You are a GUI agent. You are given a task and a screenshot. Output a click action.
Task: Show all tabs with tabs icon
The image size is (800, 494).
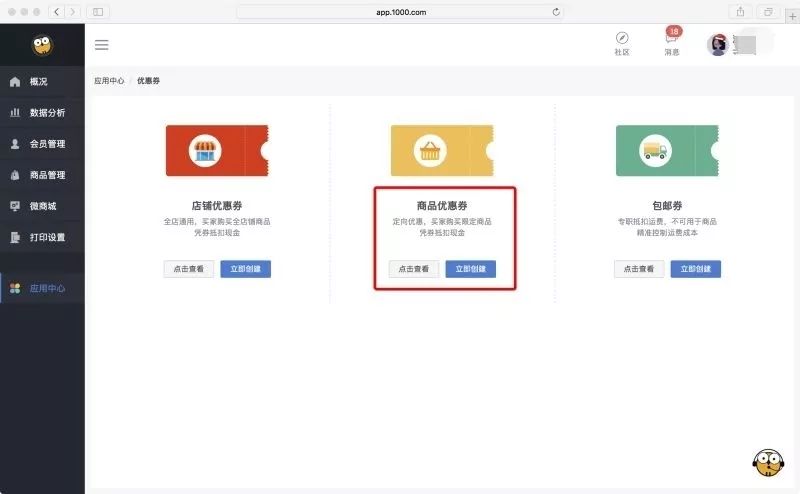pos(768,12)
